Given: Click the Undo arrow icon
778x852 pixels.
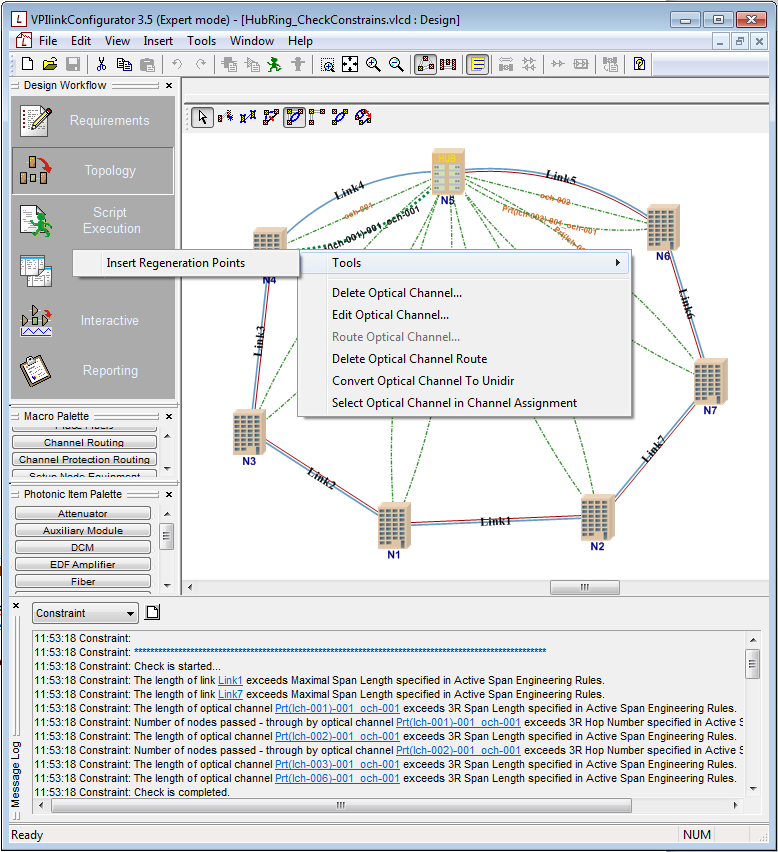Looking at the screenshot, I should 177,64.
